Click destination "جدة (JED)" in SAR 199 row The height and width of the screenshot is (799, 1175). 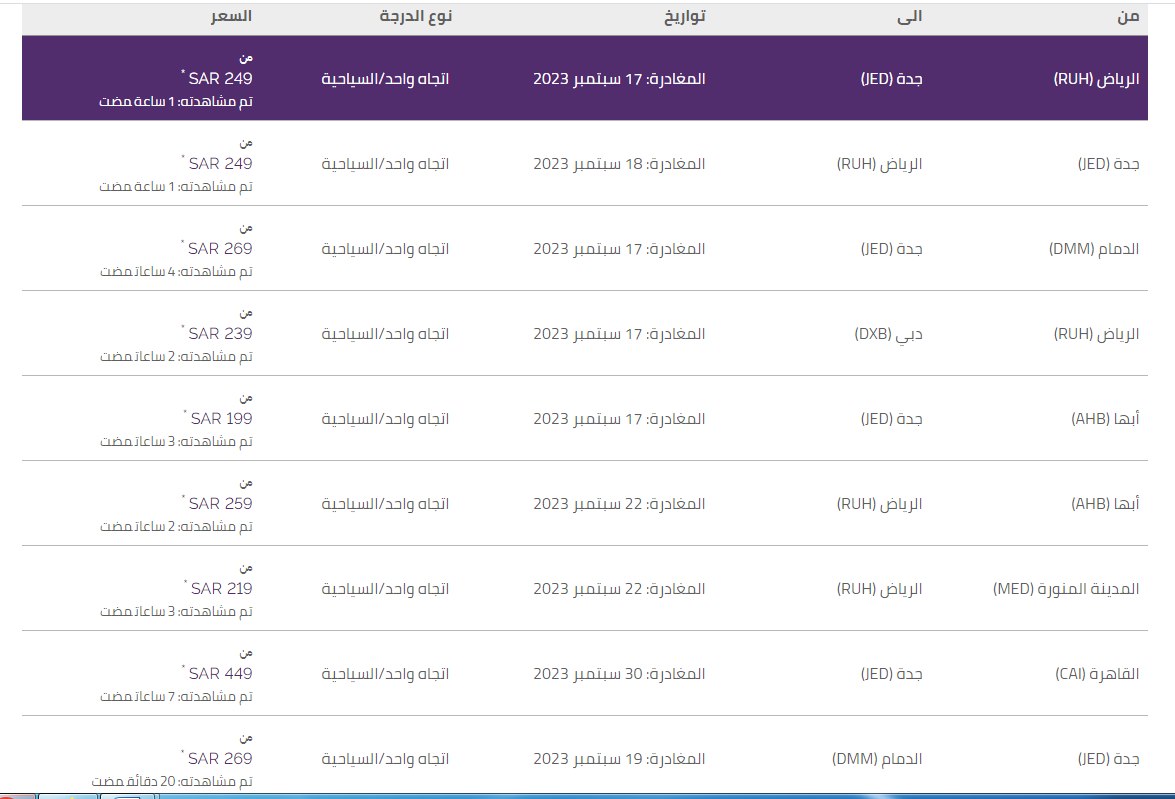pyautogui.click(x=891, y=419)
